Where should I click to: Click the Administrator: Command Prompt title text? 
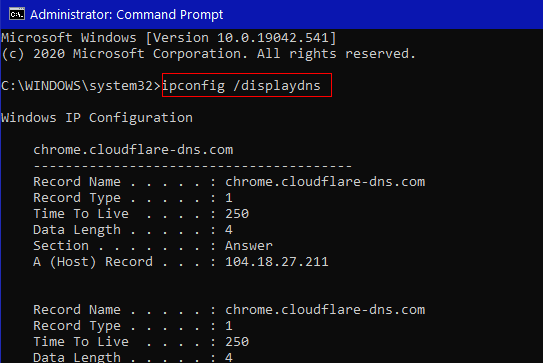[x=126, y=15]
